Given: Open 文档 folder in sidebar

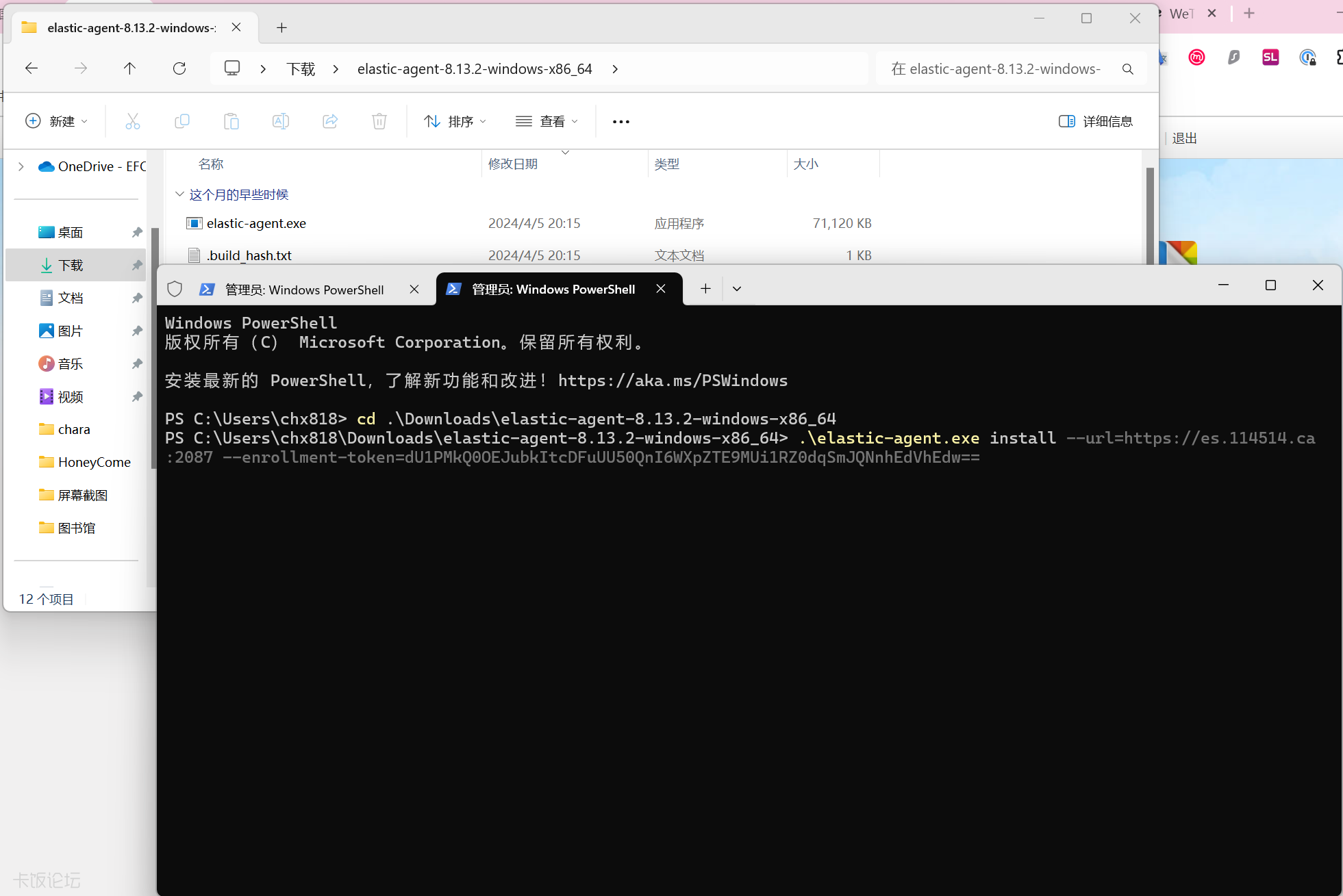Looking at the screenshot, I should pyautogui.click(x=70, y=298).
